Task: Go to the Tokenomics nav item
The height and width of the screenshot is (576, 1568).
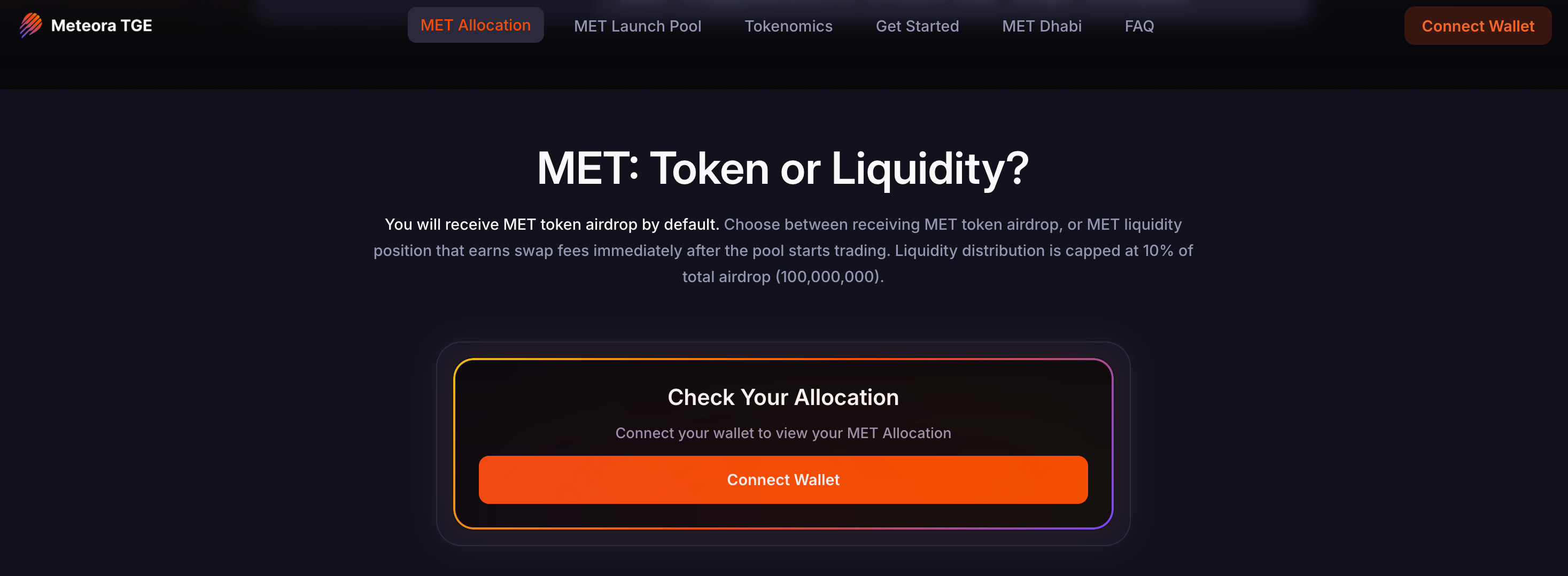Action: point(788,26)
